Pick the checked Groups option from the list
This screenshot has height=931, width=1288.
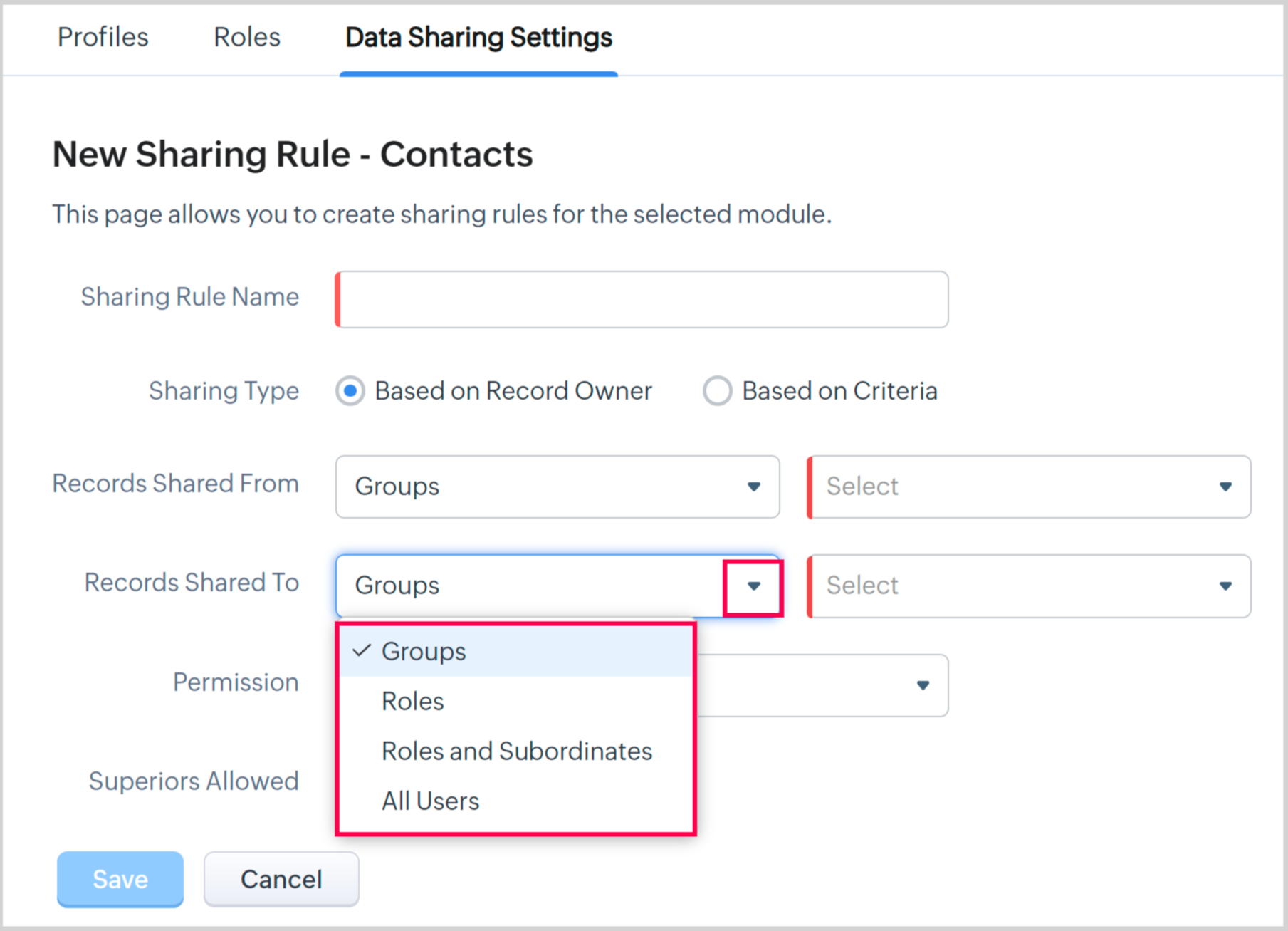[424, 651]
